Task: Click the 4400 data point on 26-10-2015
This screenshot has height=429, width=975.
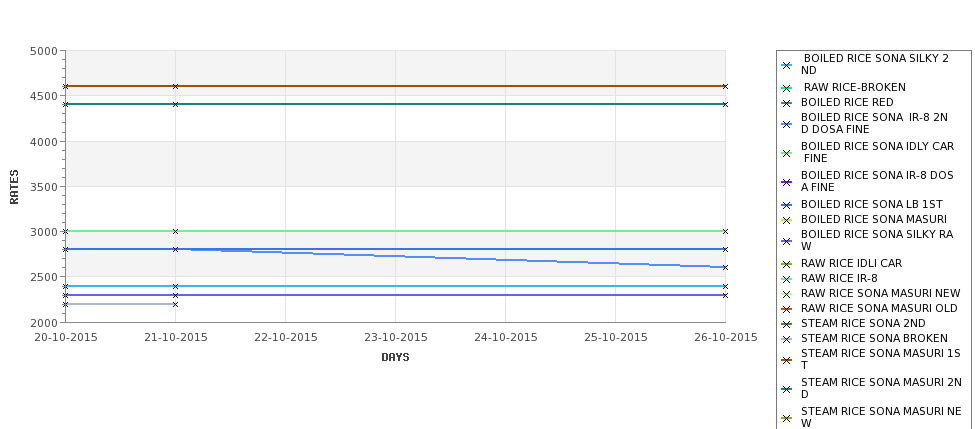Action: [725, 104]
